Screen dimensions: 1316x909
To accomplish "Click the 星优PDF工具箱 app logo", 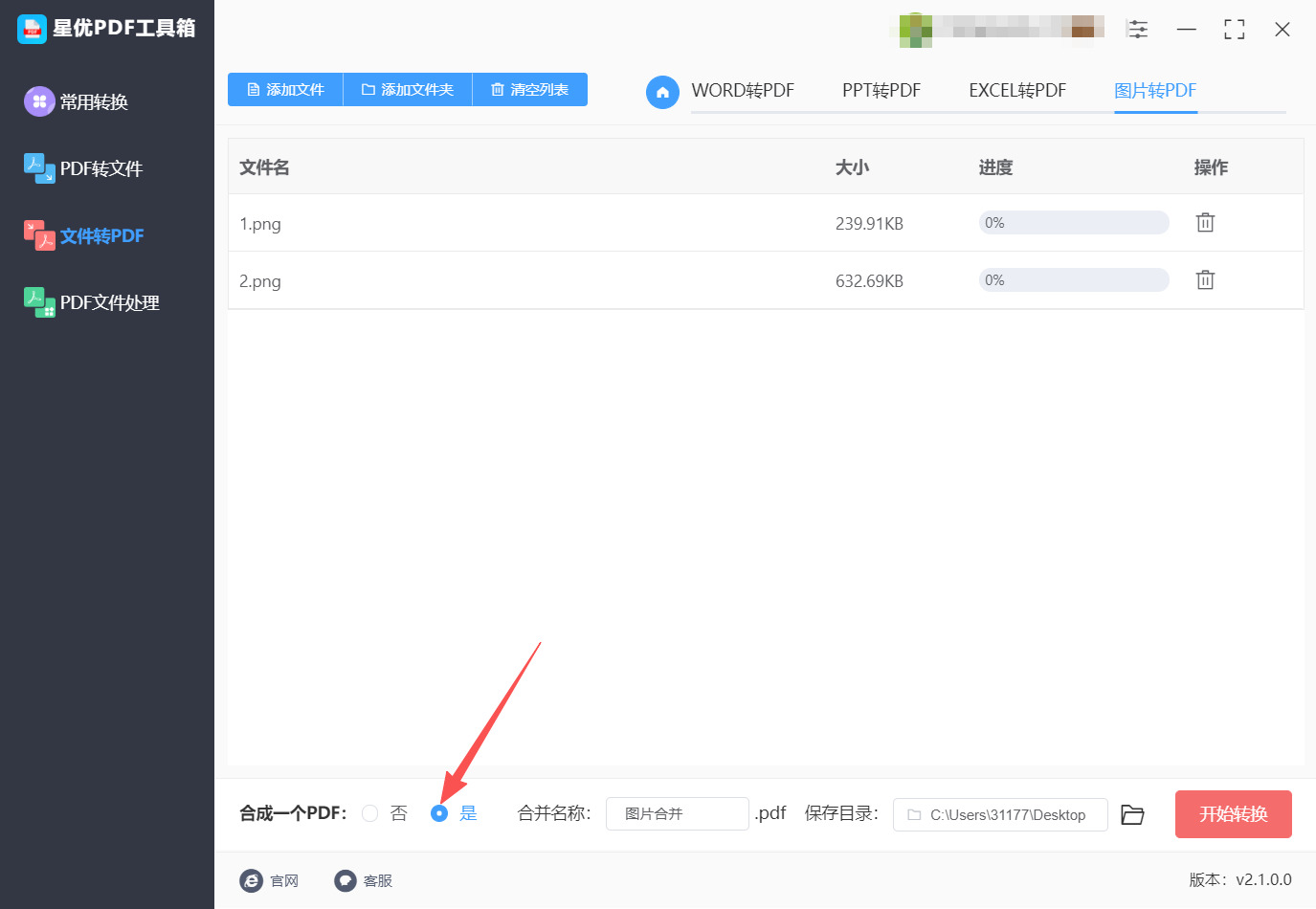I will pos(32,29).
